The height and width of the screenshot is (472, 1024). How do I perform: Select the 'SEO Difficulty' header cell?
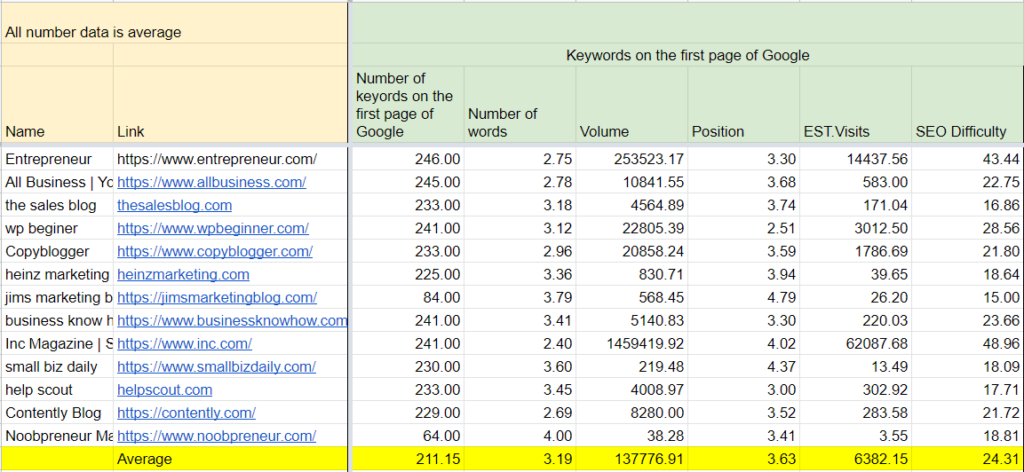click(x=967, y=104)
